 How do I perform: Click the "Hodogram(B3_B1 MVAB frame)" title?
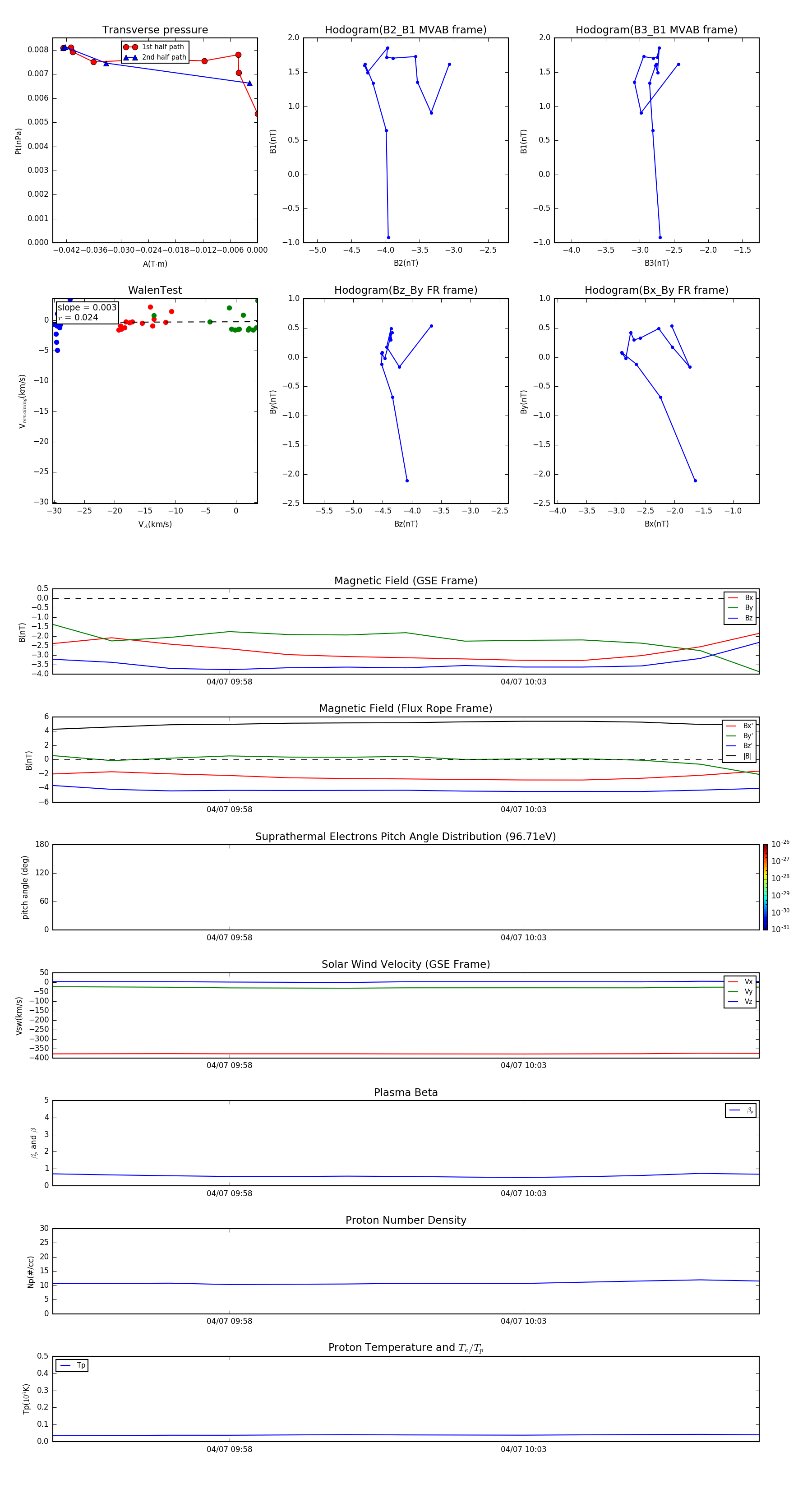pyautogui.click(x=656, y=30)
